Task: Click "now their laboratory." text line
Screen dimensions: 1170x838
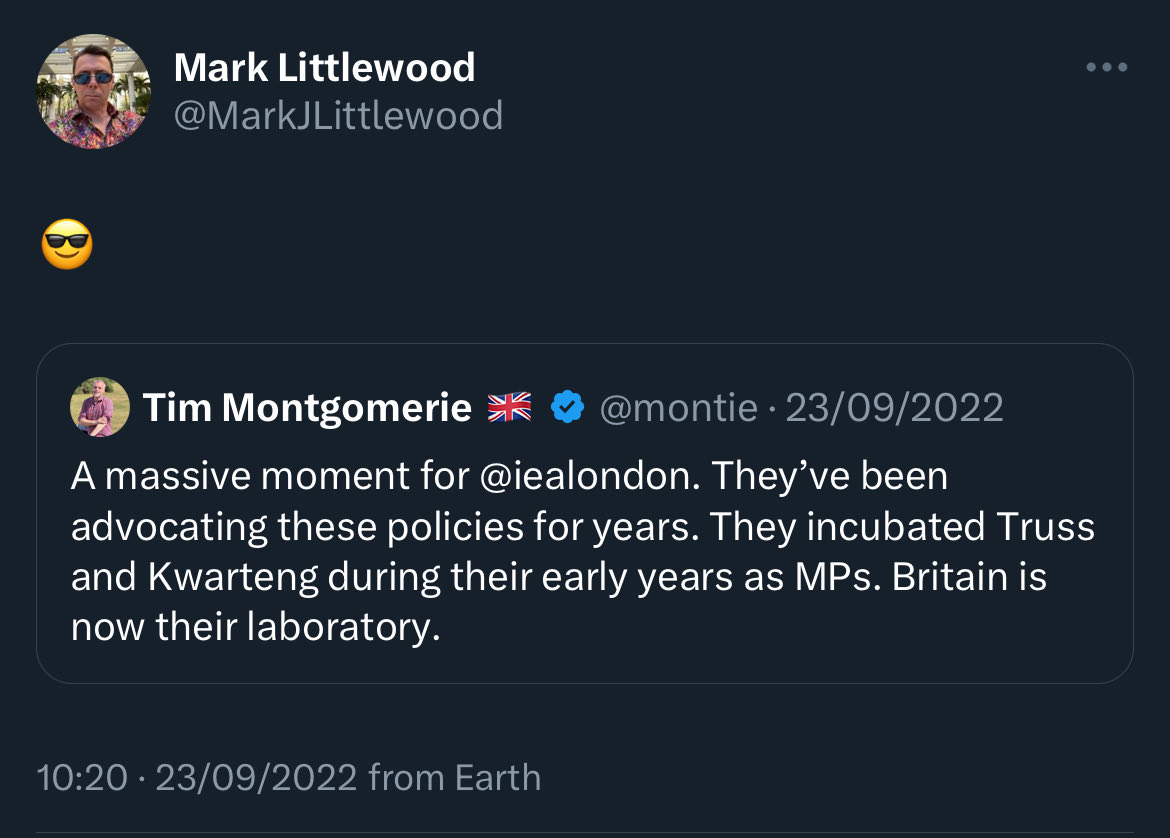Action: (x=255, y=629)
